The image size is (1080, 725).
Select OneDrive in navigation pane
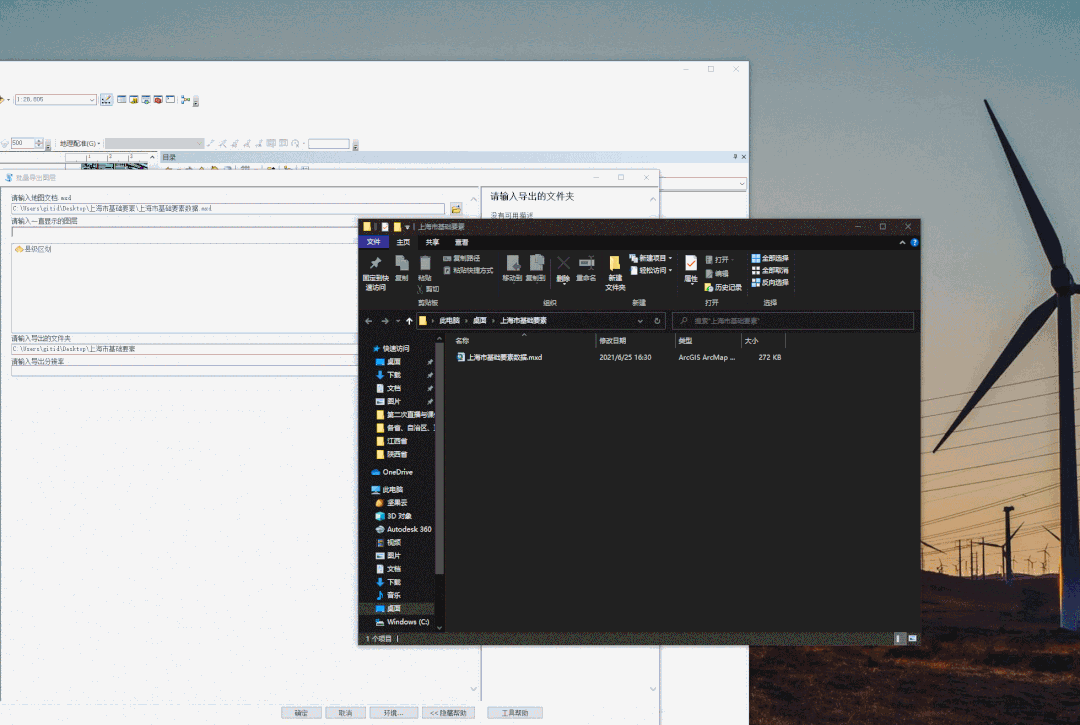(x=397, y=472)
